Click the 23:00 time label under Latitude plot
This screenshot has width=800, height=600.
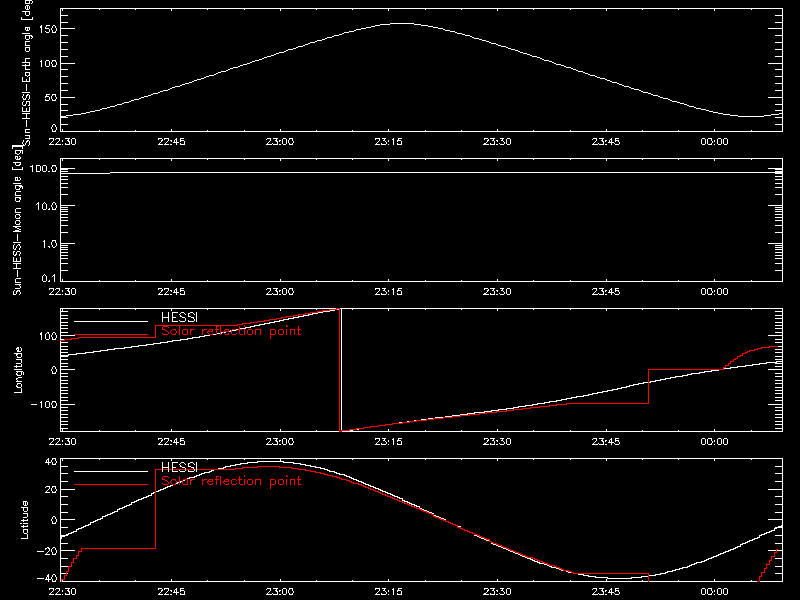click(280, 592)
